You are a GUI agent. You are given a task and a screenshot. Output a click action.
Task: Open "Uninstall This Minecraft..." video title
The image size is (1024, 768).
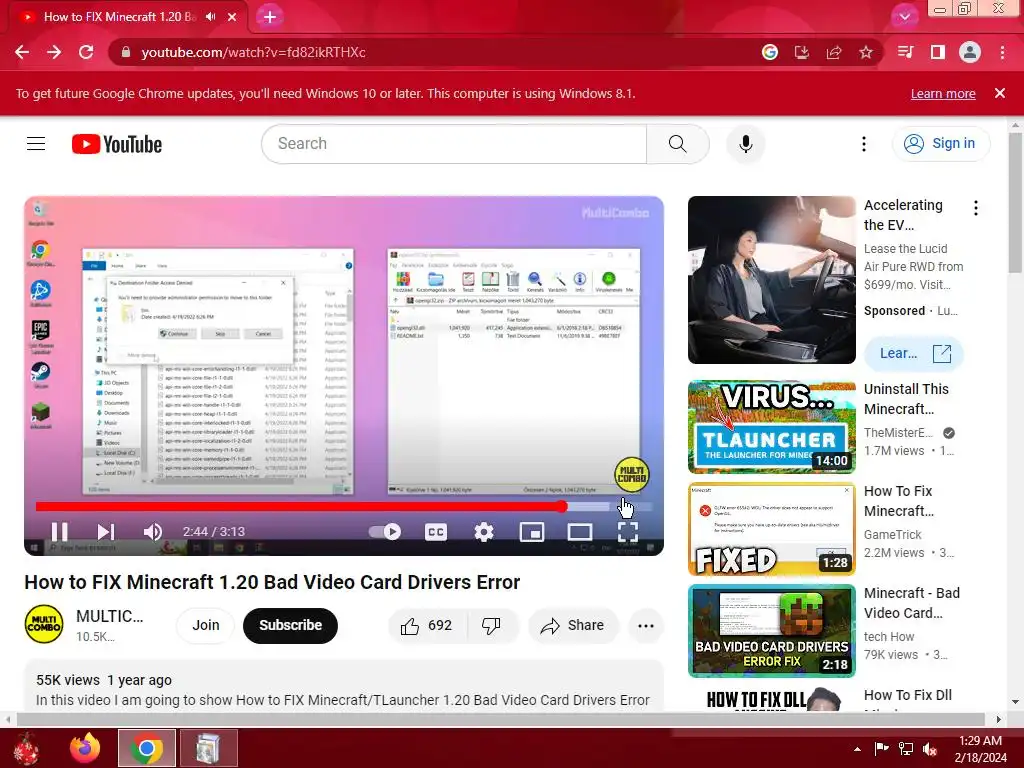coord(906,399)
